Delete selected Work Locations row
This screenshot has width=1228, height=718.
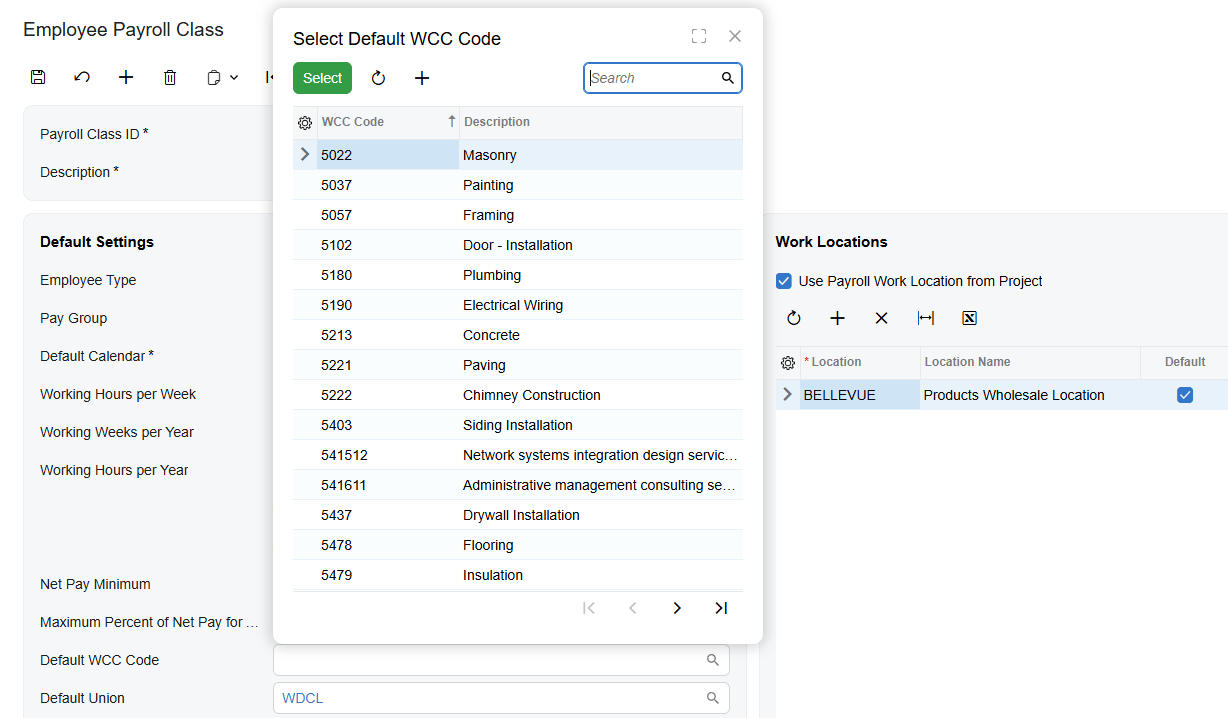881,318
